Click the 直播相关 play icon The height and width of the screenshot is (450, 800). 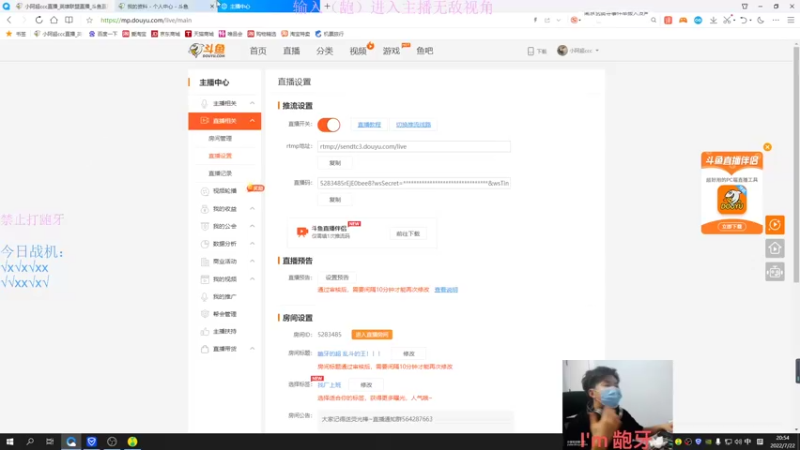click(x=205, y=121)
